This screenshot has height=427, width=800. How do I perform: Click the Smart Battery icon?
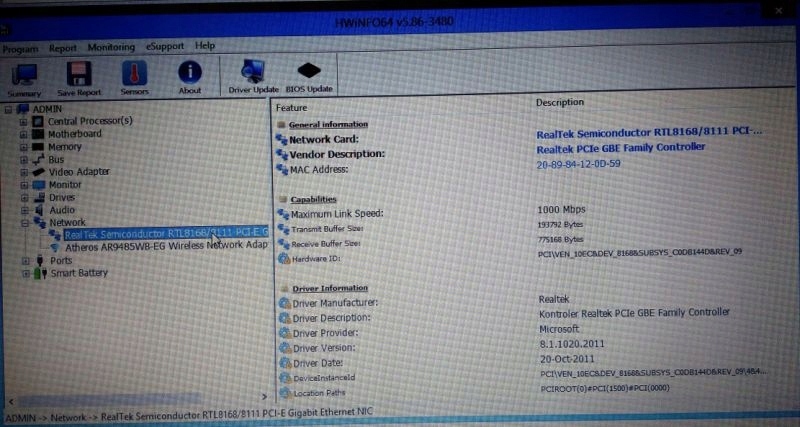click(x=40, y=273)
